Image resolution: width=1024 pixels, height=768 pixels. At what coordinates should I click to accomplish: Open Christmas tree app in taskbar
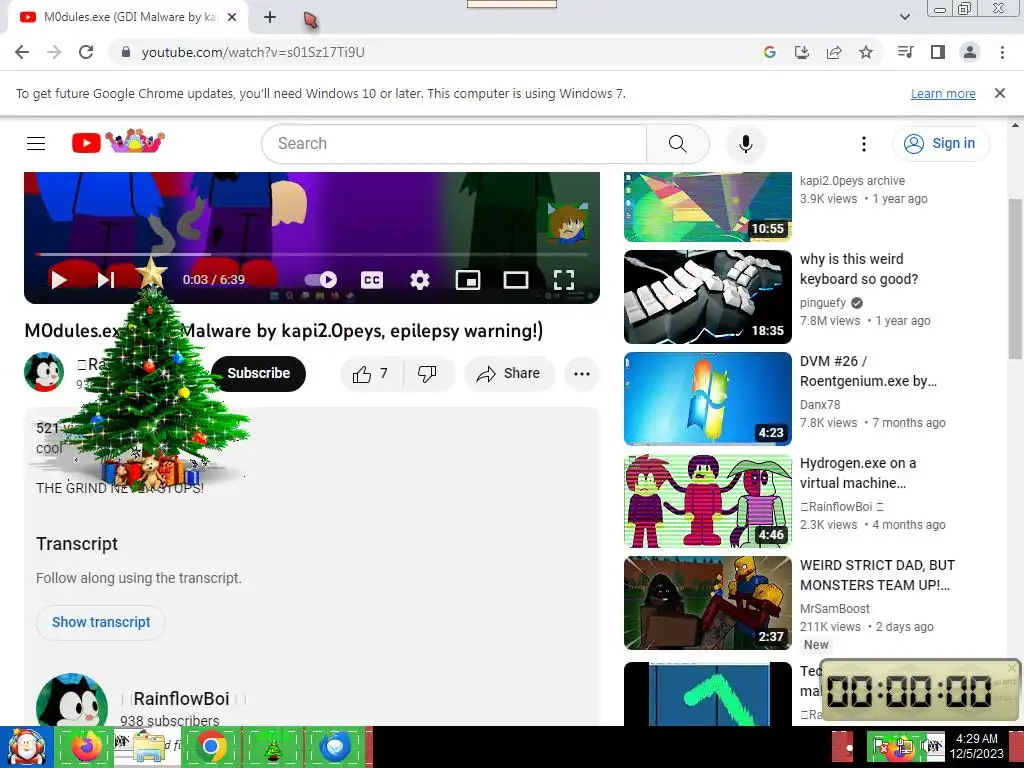point(273,748)
